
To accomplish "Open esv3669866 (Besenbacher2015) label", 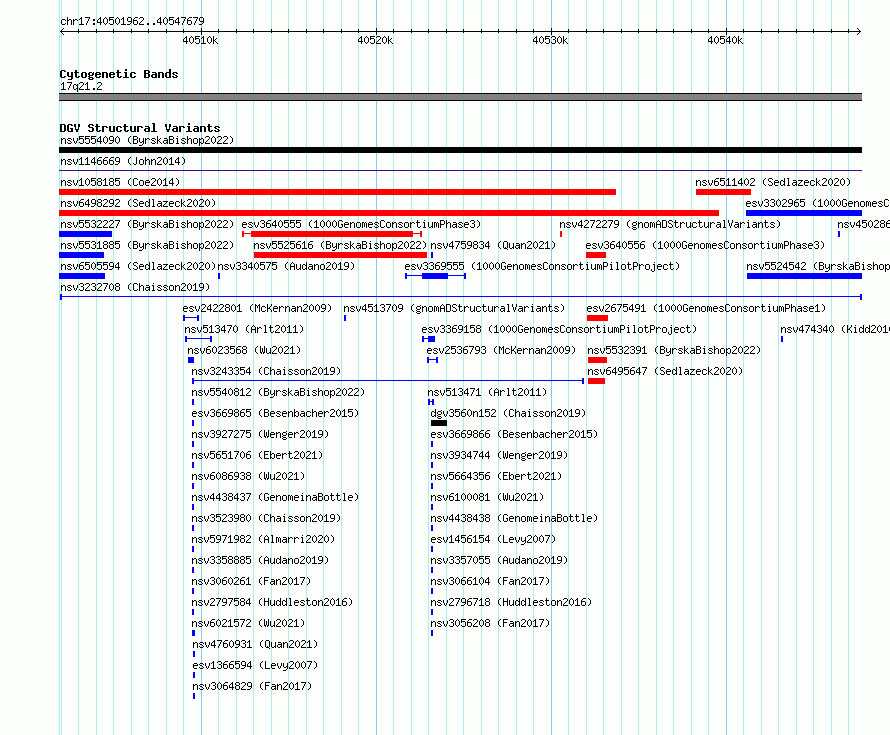I will coord(514,434).
